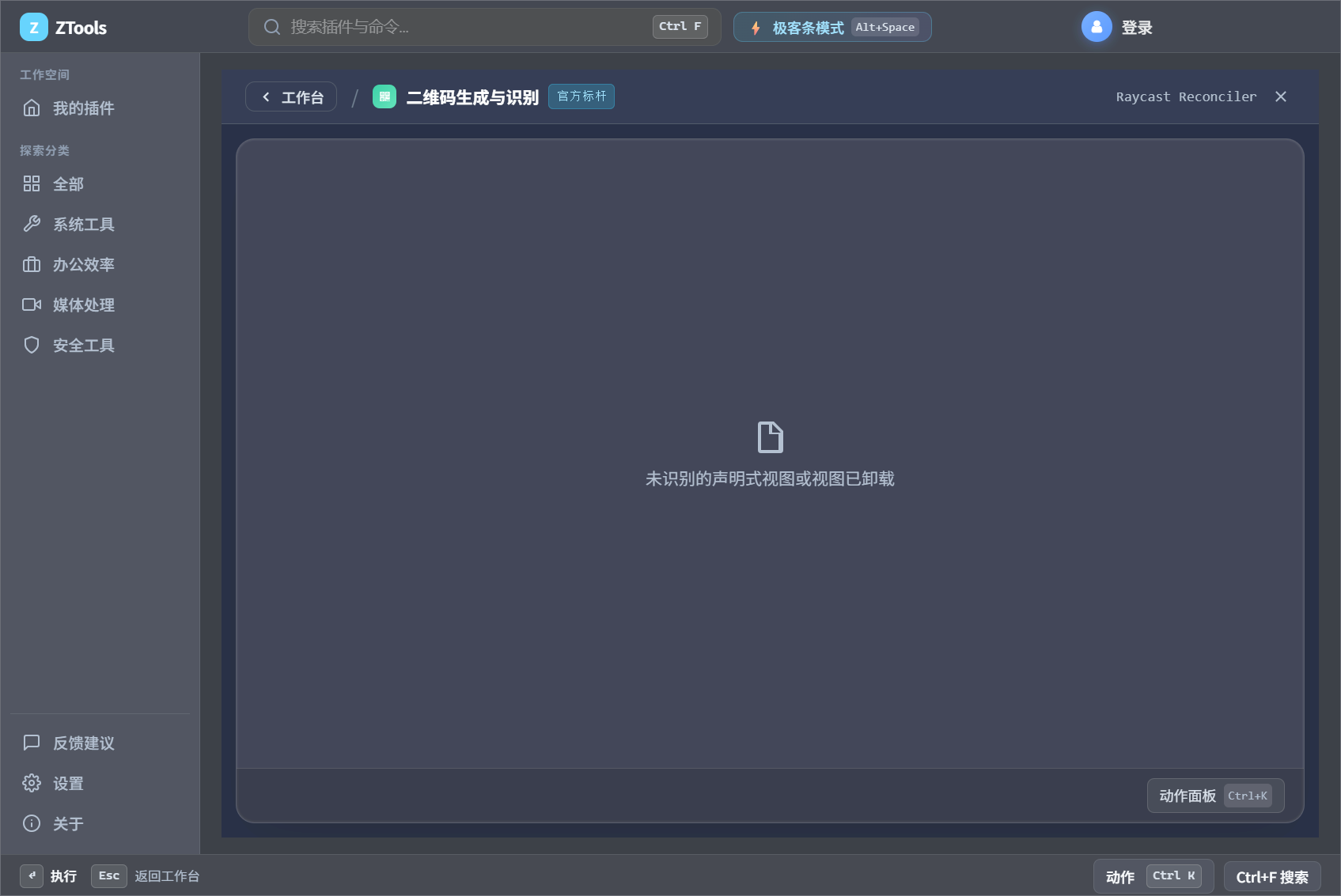The width and height of the screenshot is (1341, 896).
Task: Focus the plugin and command search field
Action: (x=484, y=27)
